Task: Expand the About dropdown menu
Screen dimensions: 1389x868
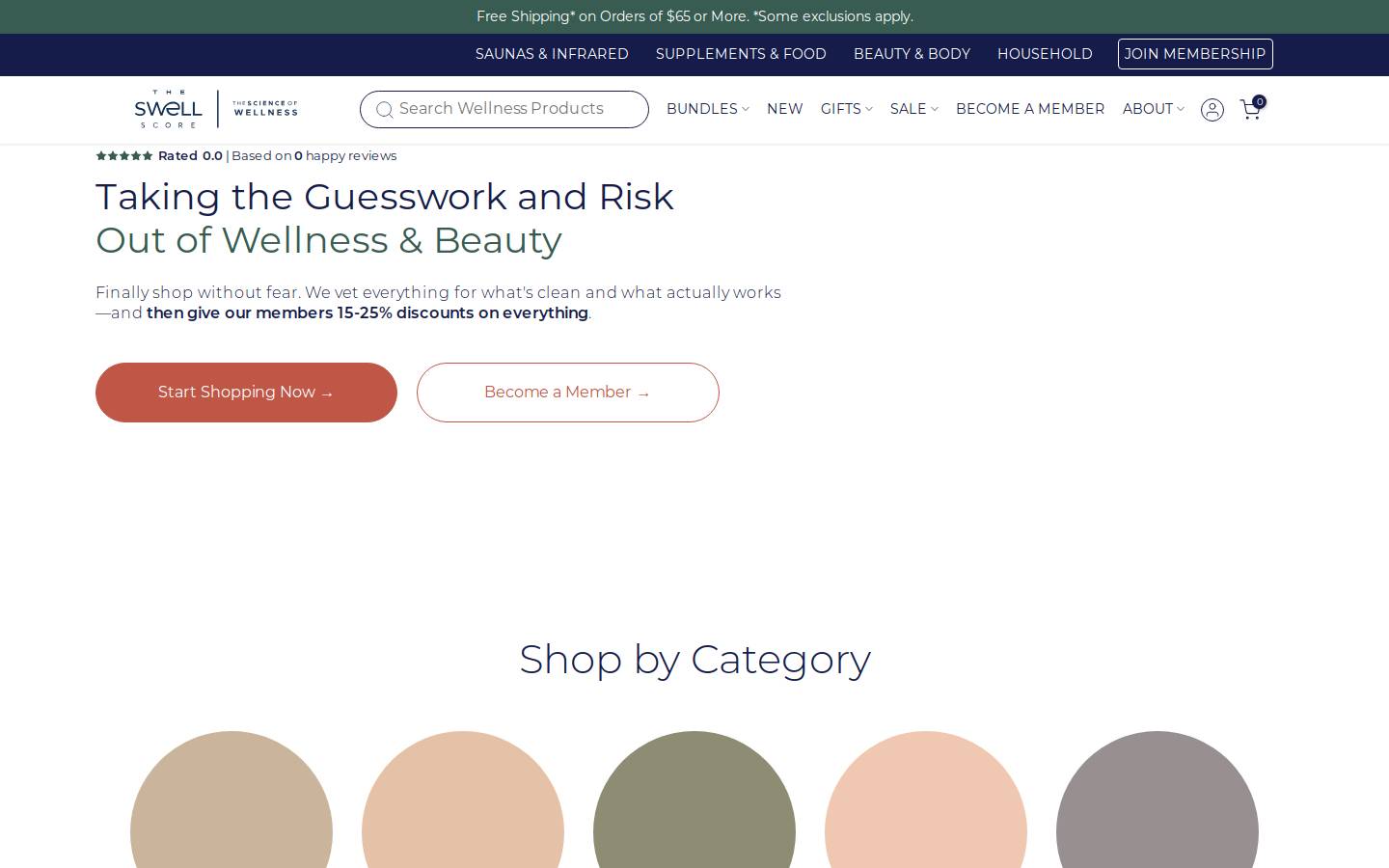Action: coord(1153,109)
